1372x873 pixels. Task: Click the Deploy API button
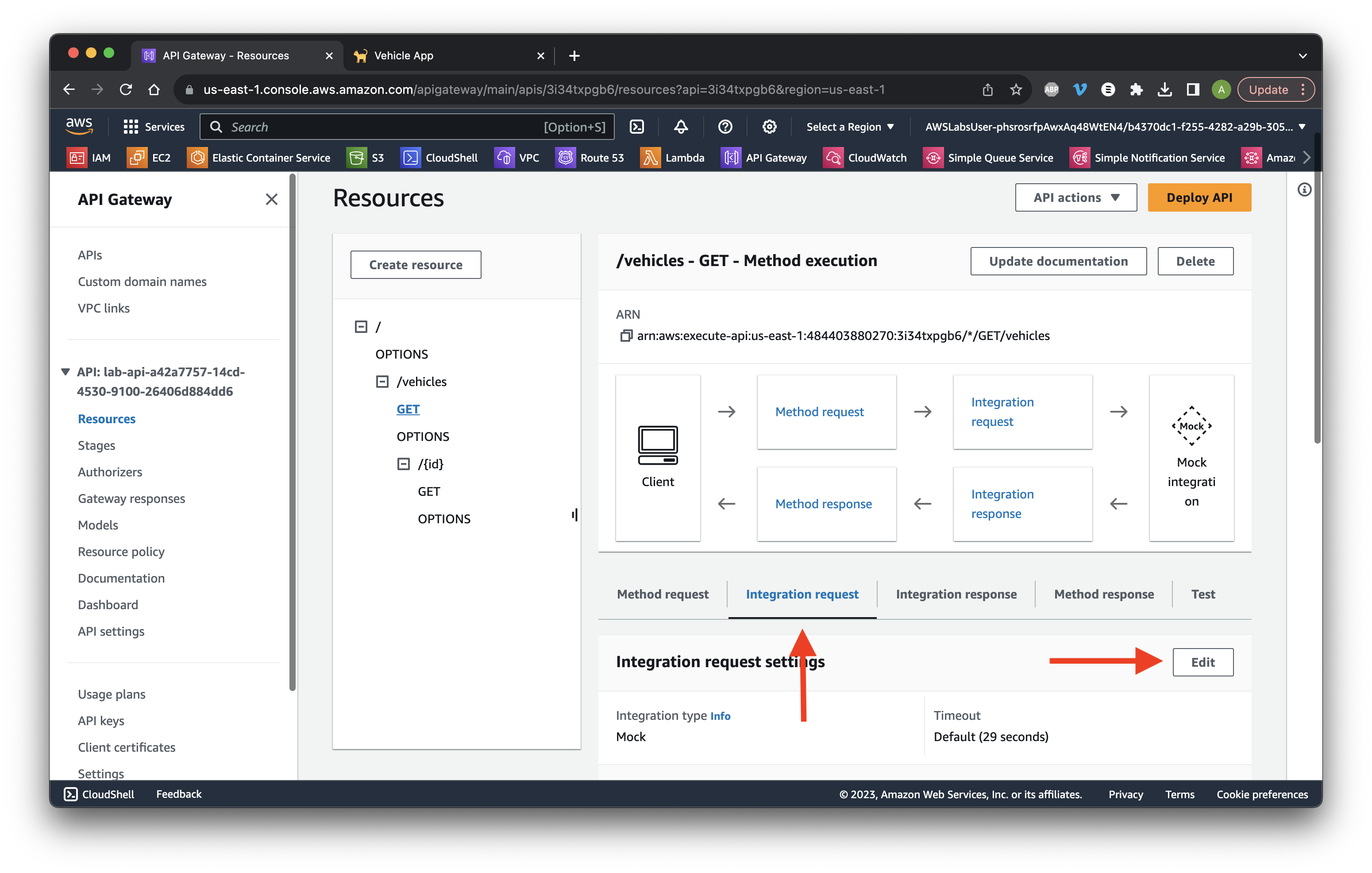click(1199, 197)
